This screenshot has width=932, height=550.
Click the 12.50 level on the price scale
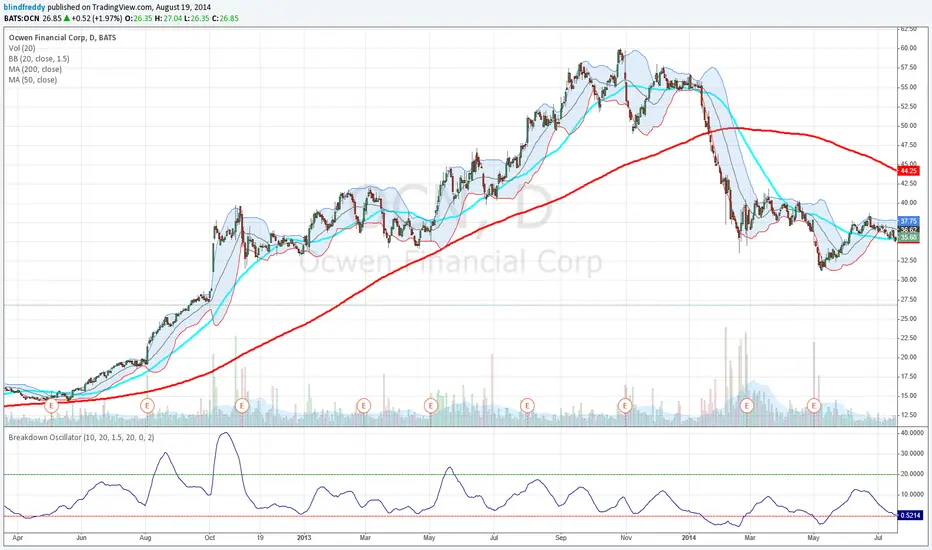(908, 415)
